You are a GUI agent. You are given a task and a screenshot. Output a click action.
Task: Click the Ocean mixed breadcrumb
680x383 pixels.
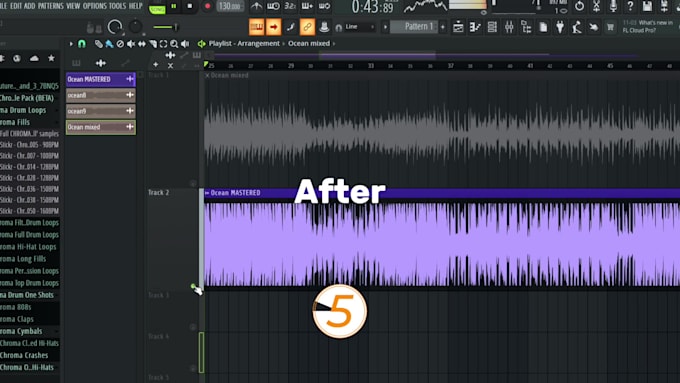[309, 43]
